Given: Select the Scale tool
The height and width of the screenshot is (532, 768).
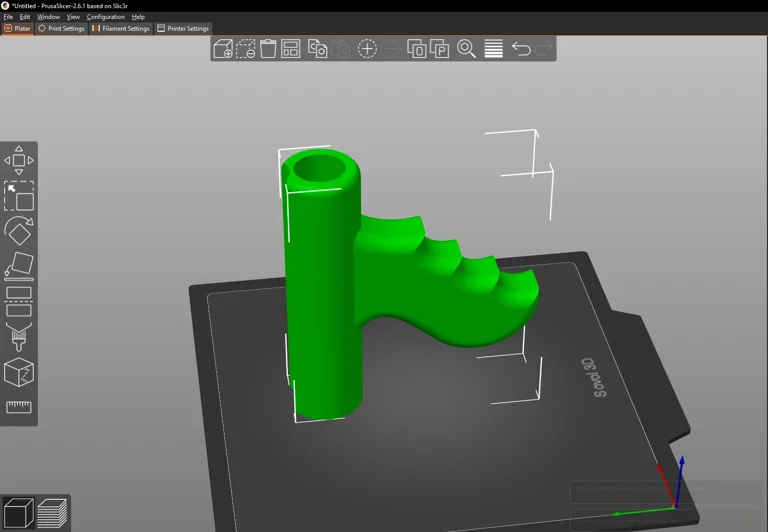Looking at the screenshot, I should pyautogui.click(x=19, y=196).
